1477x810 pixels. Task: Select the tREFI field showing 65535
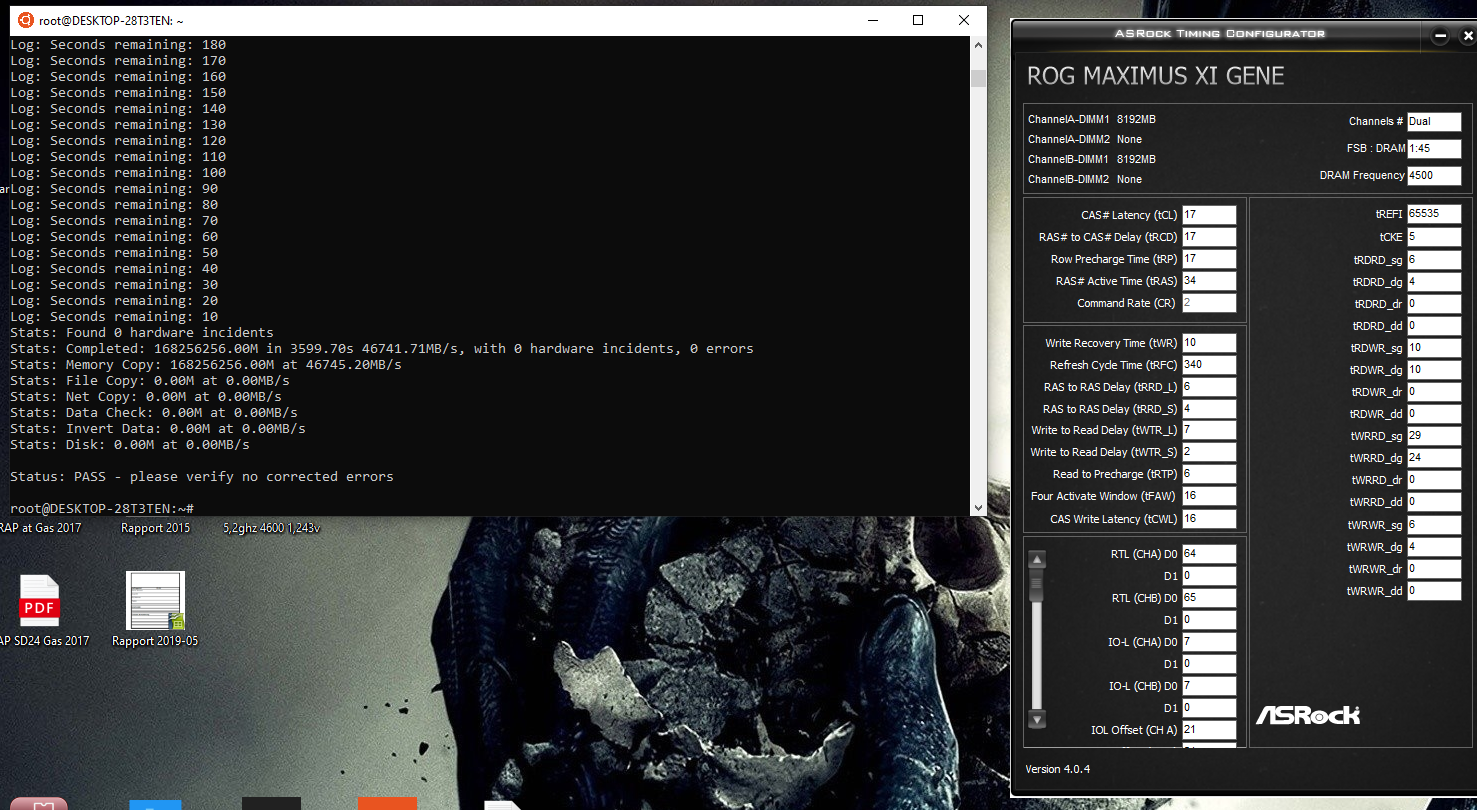point(1434,214)
